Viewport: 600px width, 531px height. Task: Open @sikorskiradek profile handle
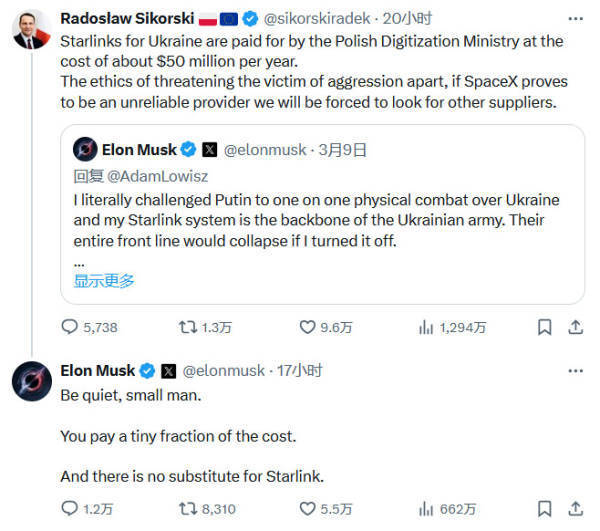click(x=317, y=19)
